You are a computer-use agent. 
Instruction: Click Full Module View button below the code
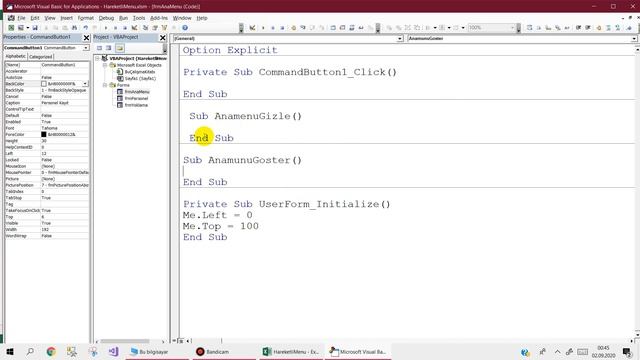(x=181, y=340)
